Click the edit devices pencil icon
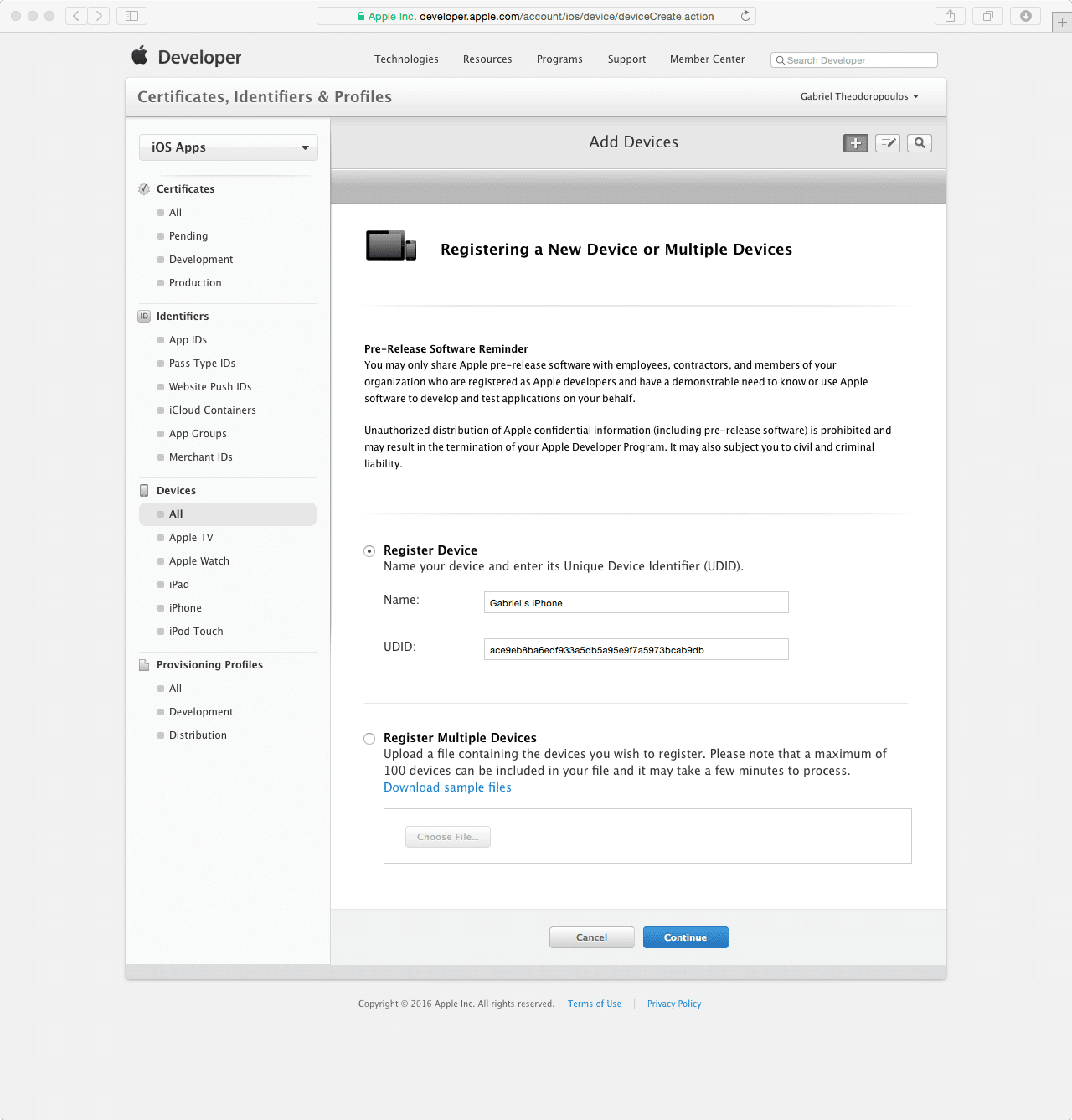The height and width of the screenshot is (1120, 1072). coord(888,143)
